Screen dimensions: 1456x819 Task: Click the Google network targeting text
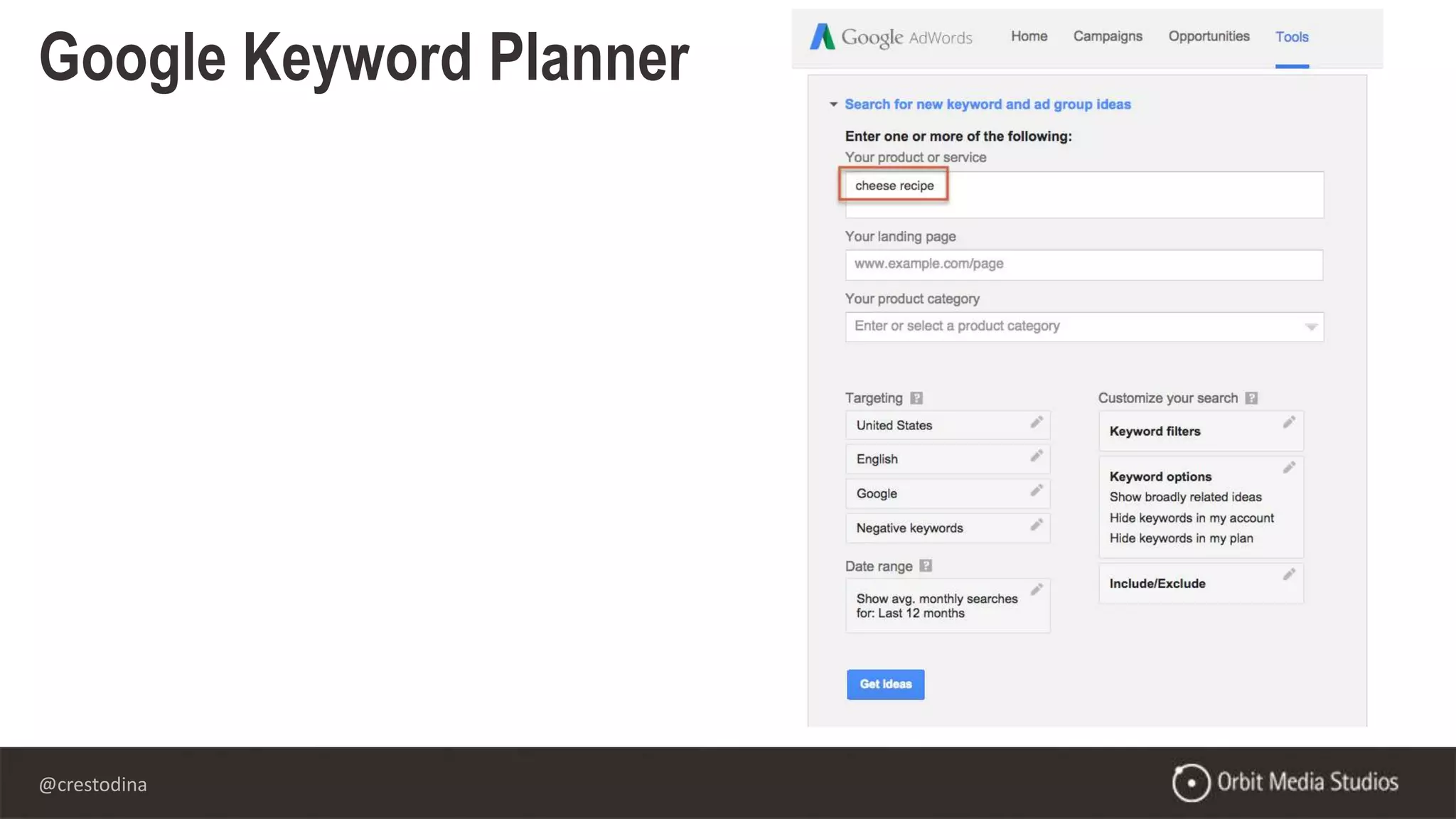[x=877, y=493]
